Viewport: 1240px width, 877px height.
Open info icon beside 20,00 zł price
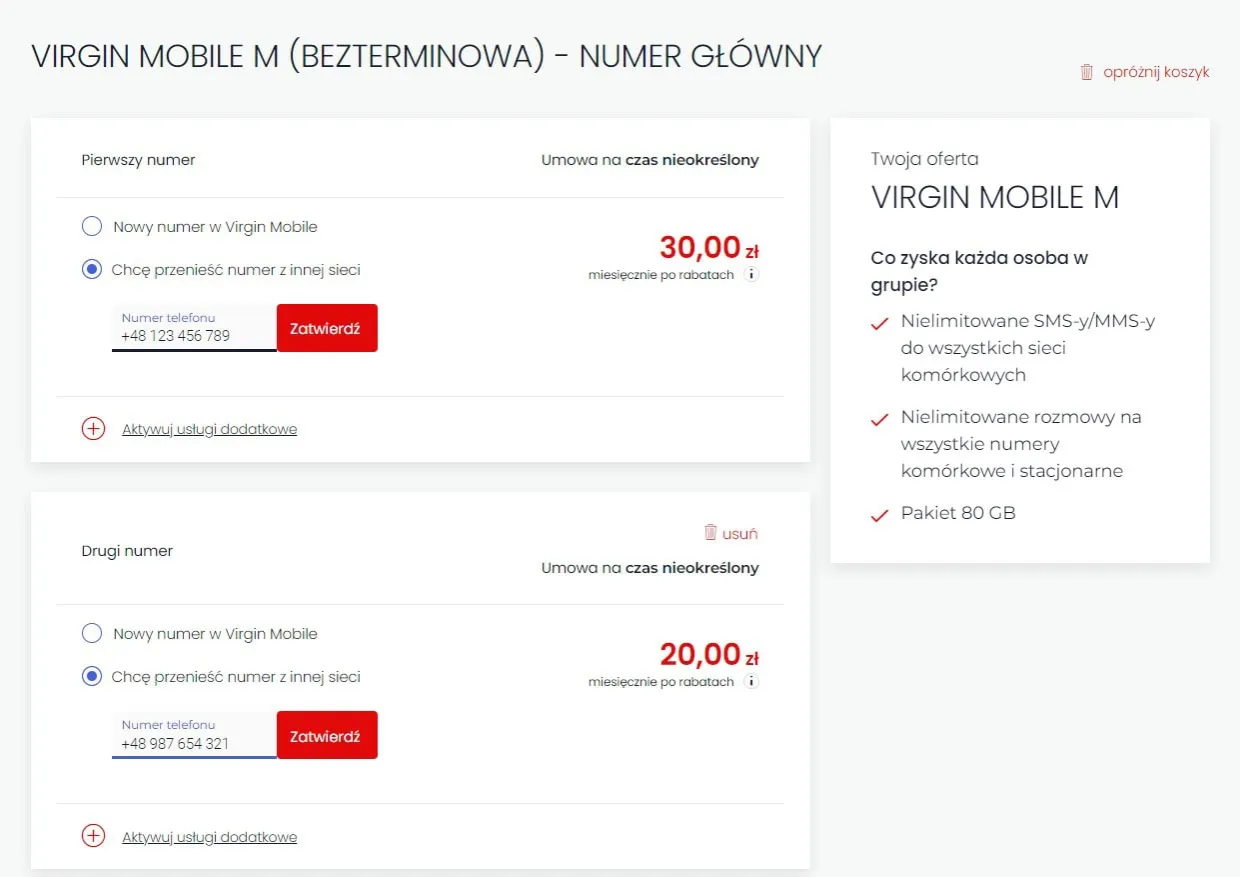(x=752, y=681)
